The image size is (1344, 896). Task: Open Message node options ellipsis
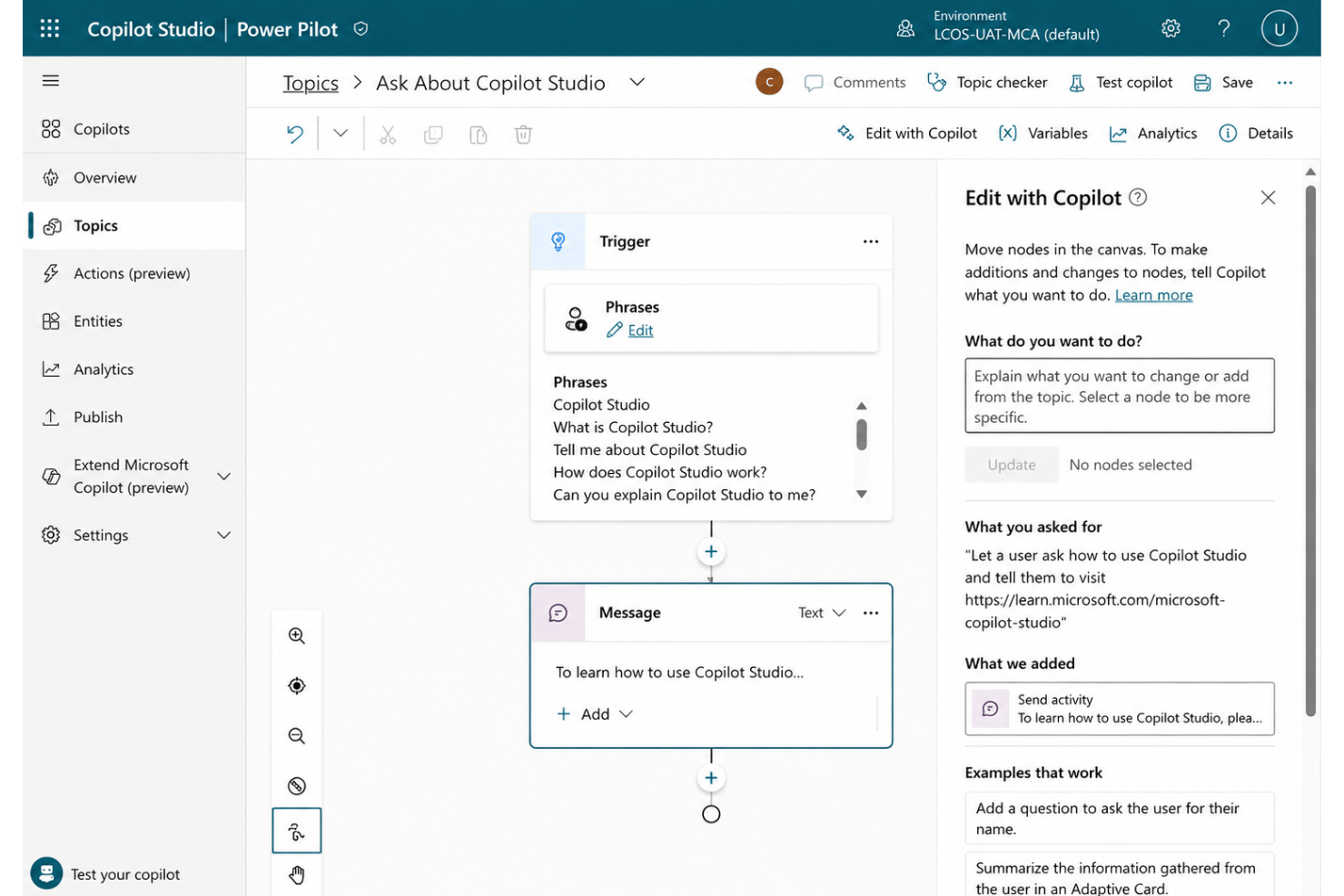[x=871, y=613]
